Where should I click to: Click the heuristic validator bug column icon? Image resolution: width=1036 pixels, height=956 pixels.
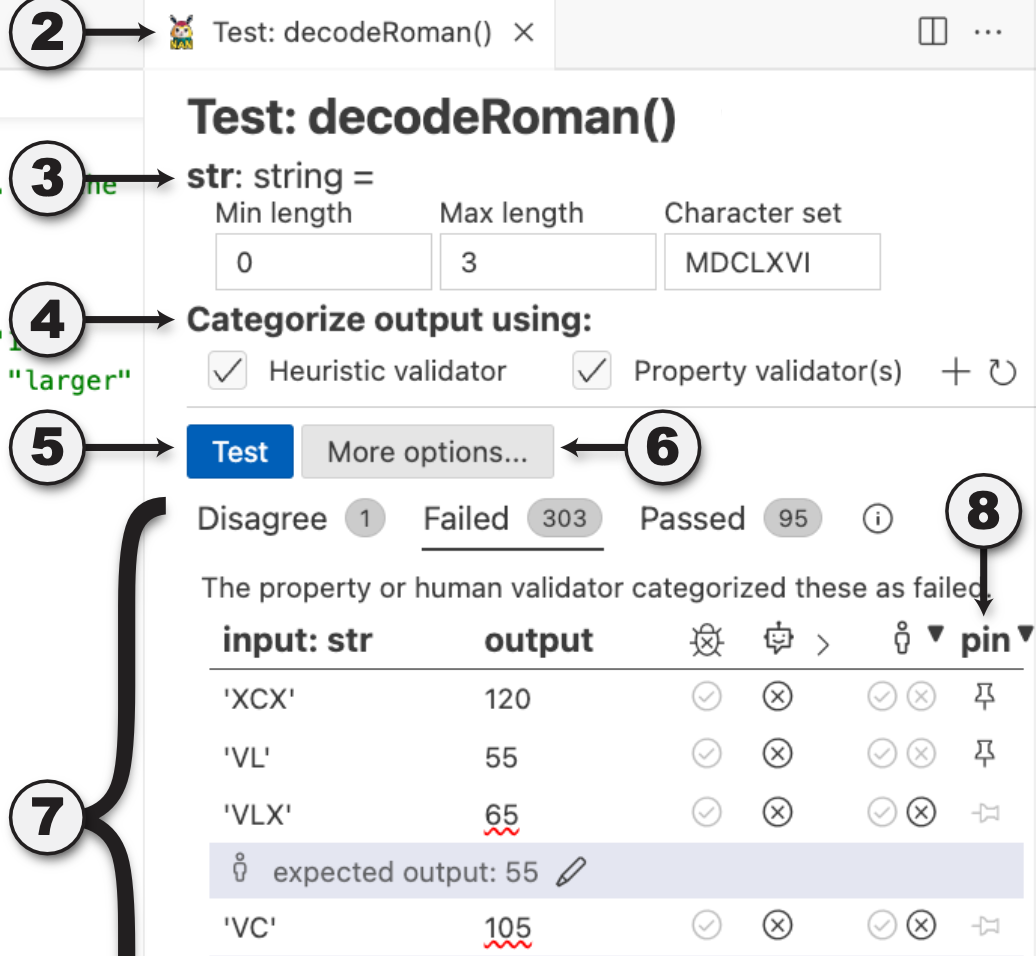tap(707, 640)
